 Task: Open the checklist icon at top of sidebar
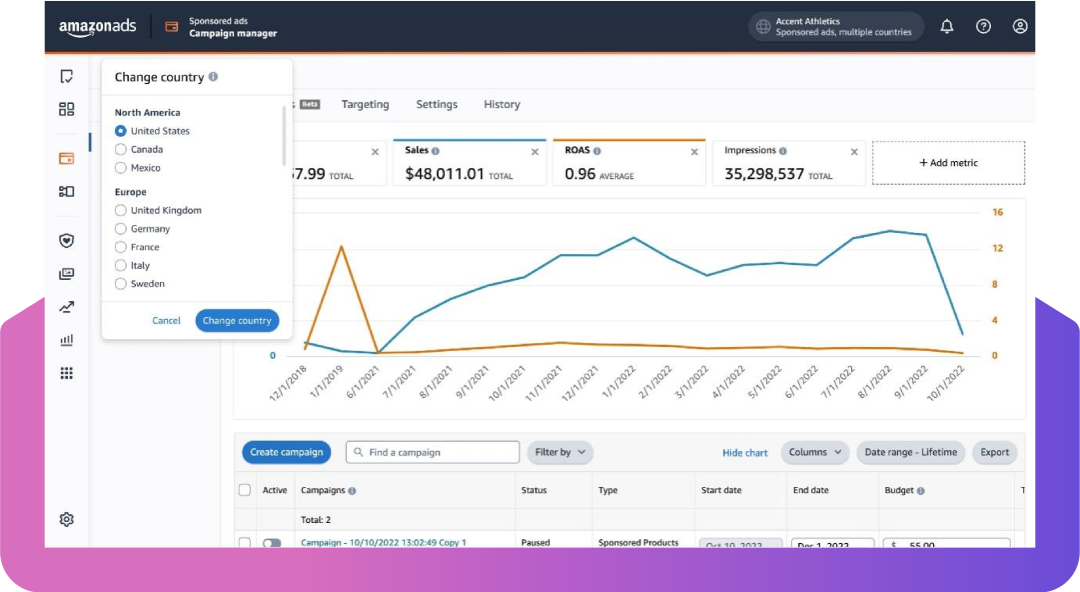pyautogui.click(x=66, y=76)
